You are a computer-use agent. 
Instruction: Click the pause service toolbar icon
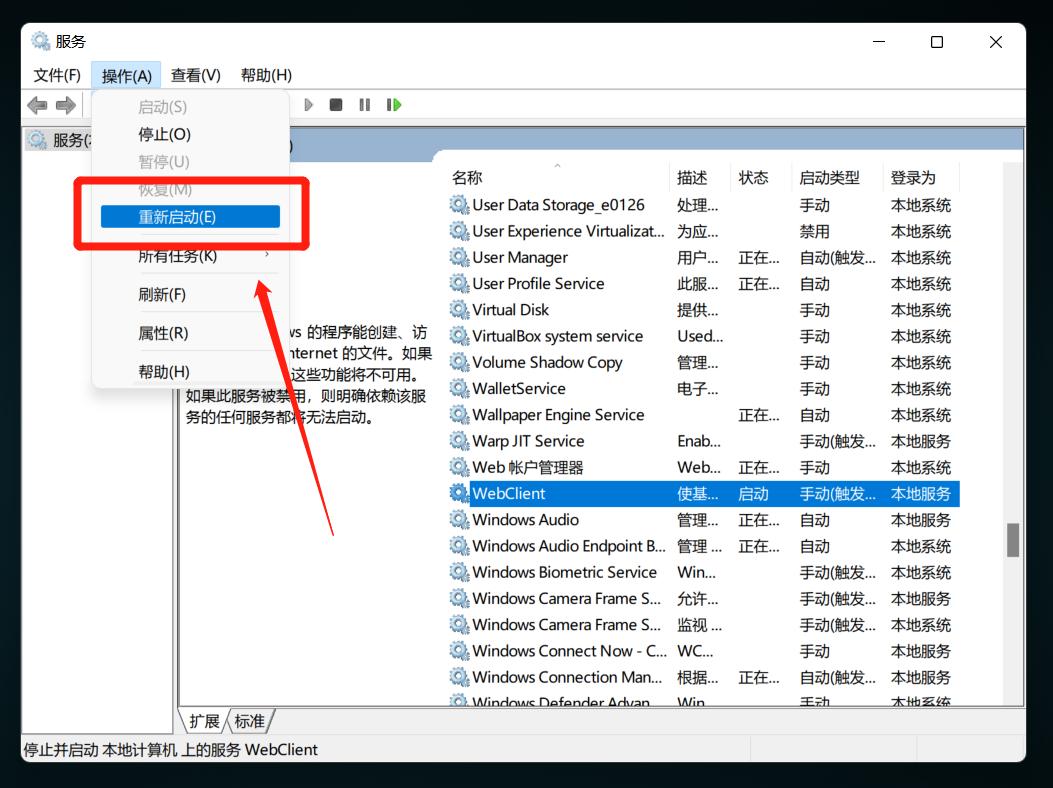[x=364, y=104]
